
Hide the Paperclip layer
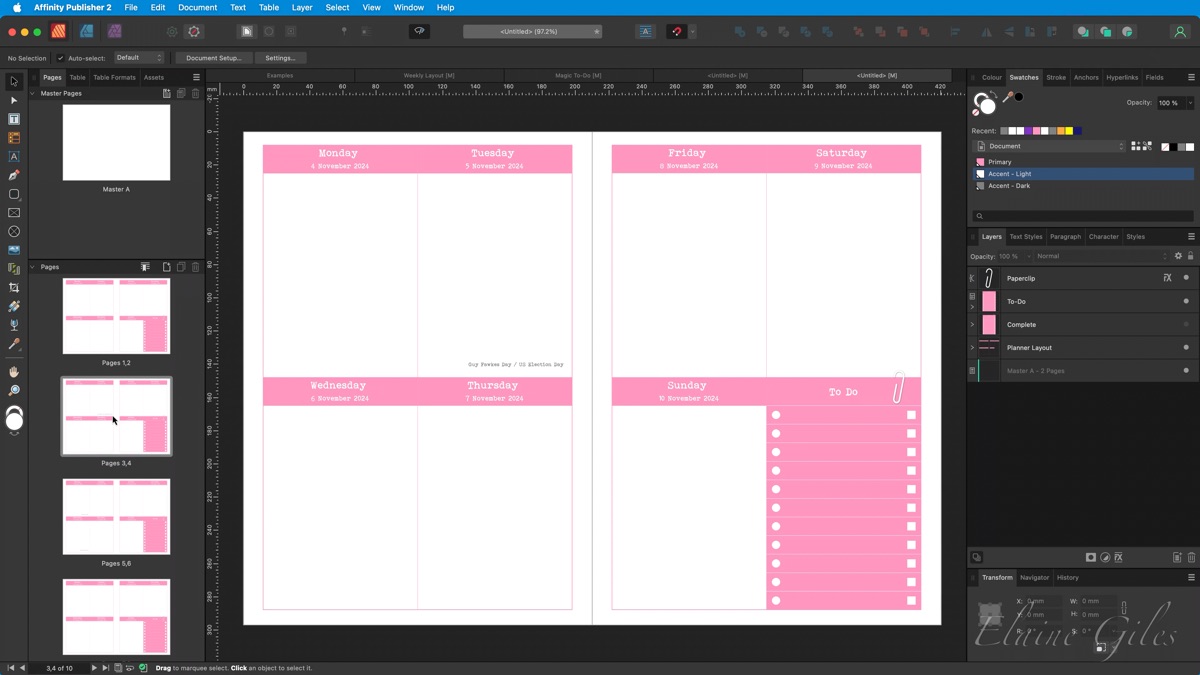point(1186,278)
